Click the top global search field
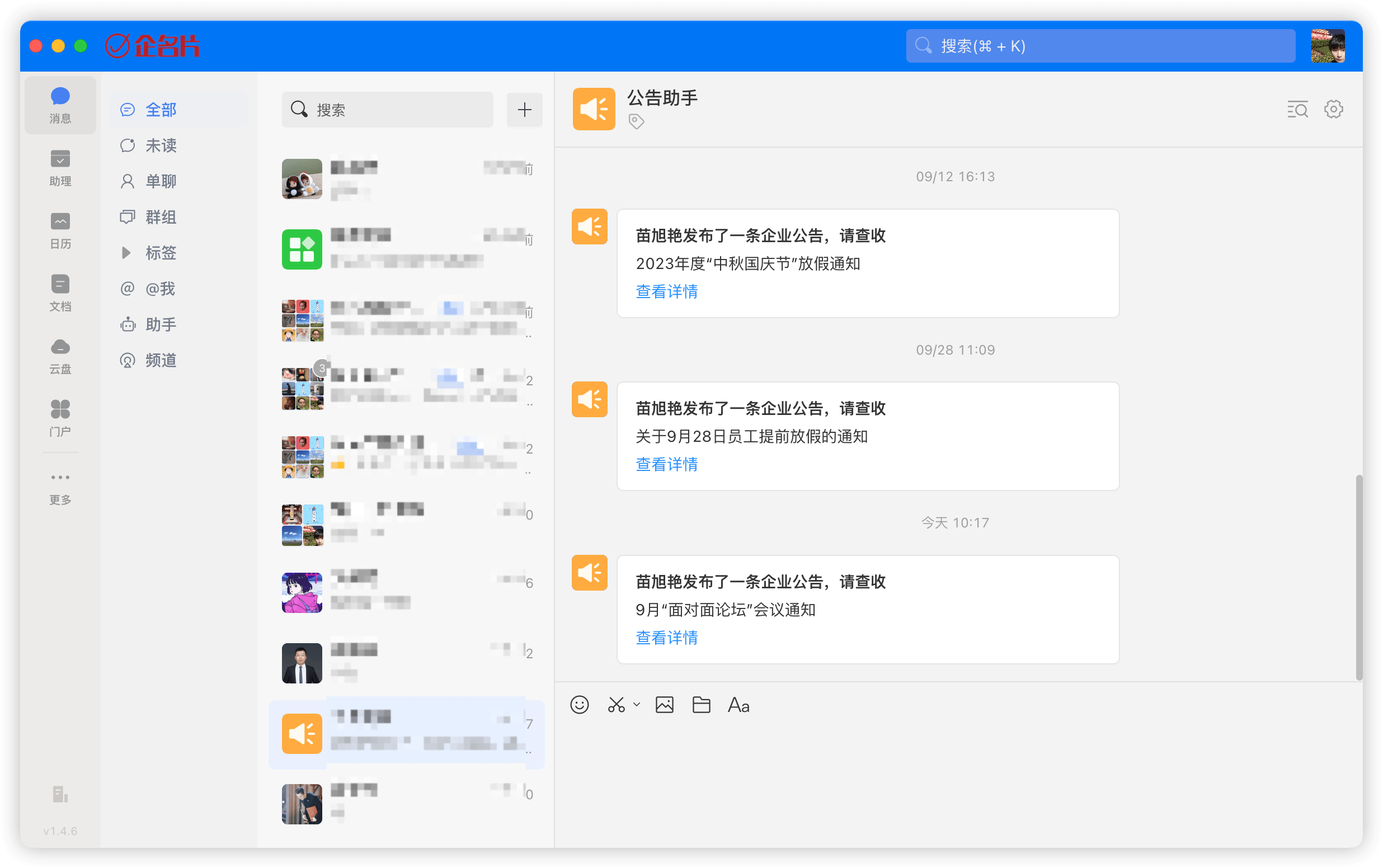Viewport: 1383px width, 868px height. (x=1100, y=46)
